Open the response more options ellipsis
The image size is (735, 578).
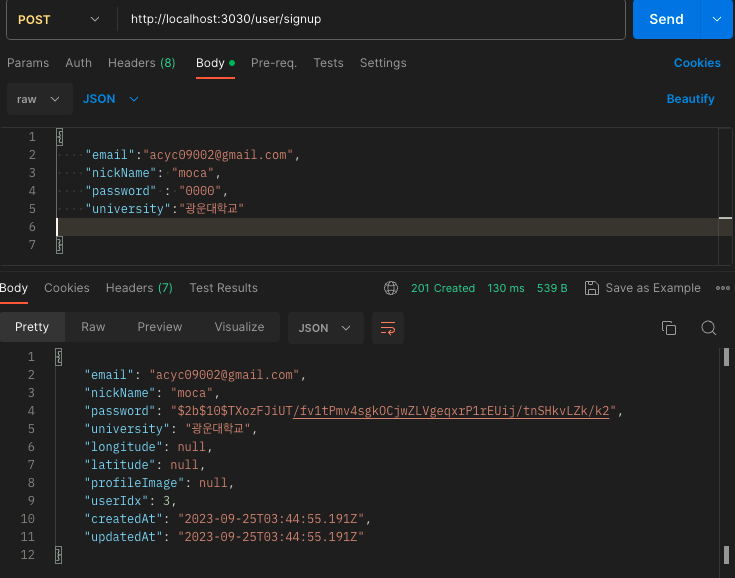pyautogui.click(x=723, y=288)
